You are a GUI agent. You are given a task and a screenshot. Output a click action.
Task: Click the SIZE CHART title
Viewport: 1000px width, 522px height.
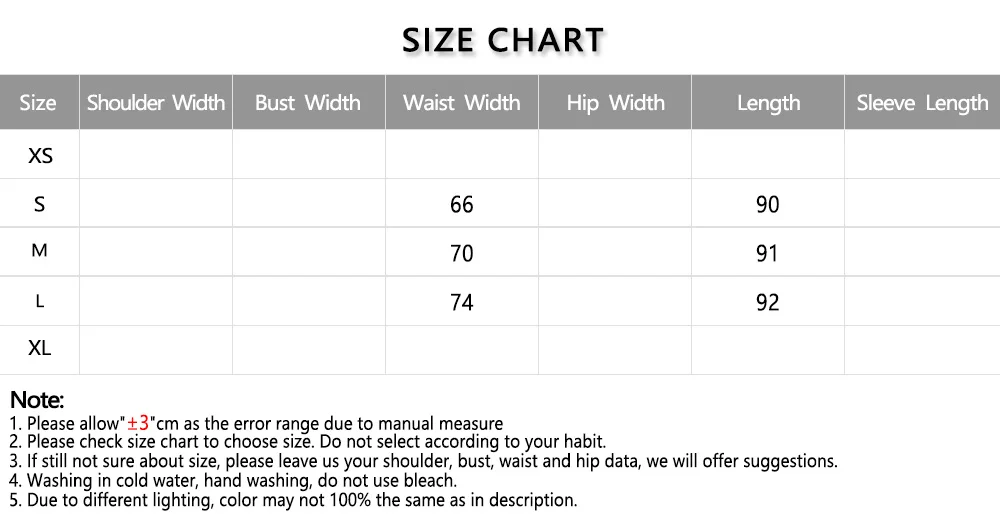click(503, 40)
